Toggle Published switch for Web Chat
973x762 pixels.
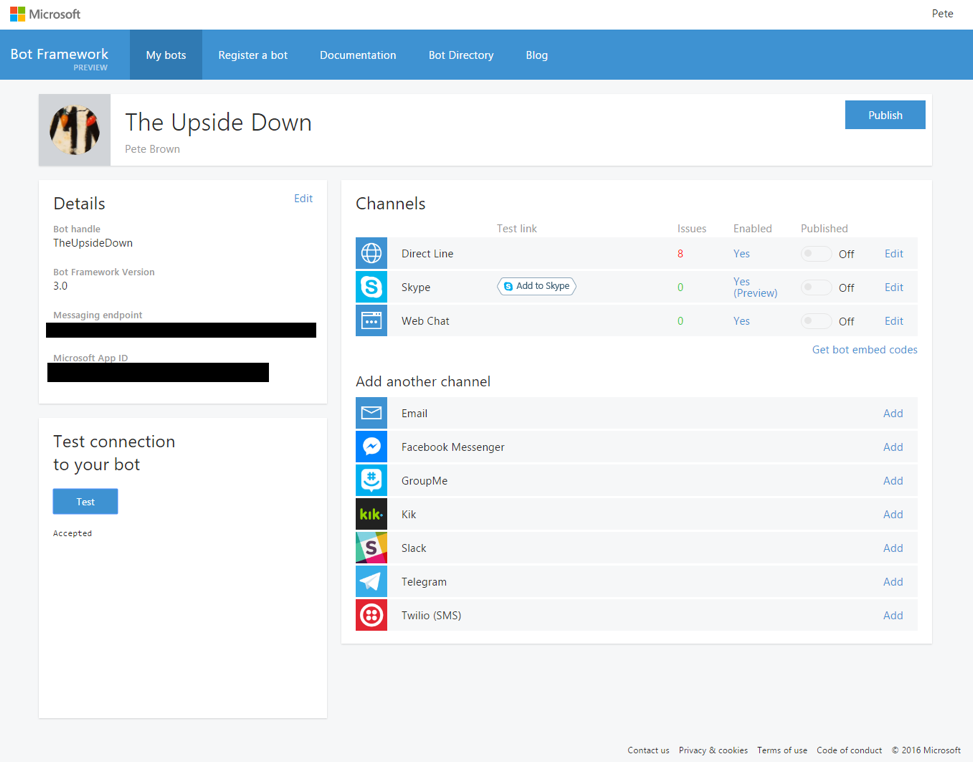[816, 321]
